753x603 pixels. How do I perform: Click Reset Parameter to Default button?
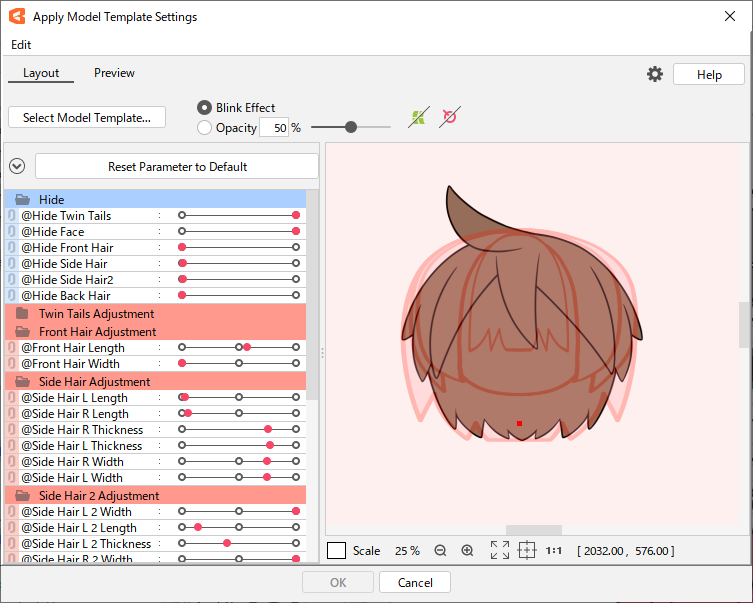coord(177,166)
